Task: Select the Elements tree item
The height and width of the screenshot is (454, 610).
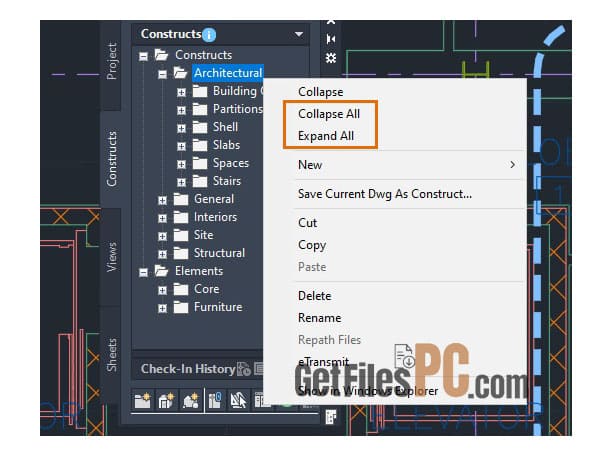Action: [x=199, y=271]
